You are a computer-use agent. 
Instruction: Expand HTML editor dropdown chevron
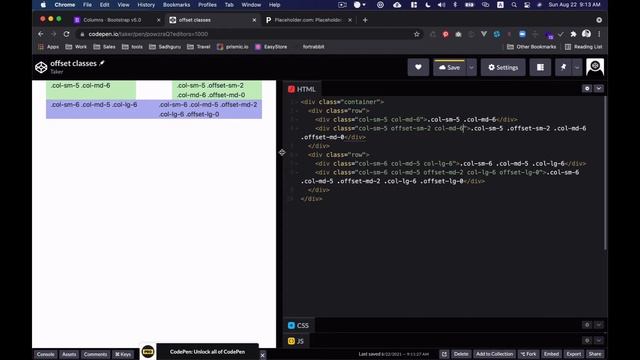(x=599, y=88)
